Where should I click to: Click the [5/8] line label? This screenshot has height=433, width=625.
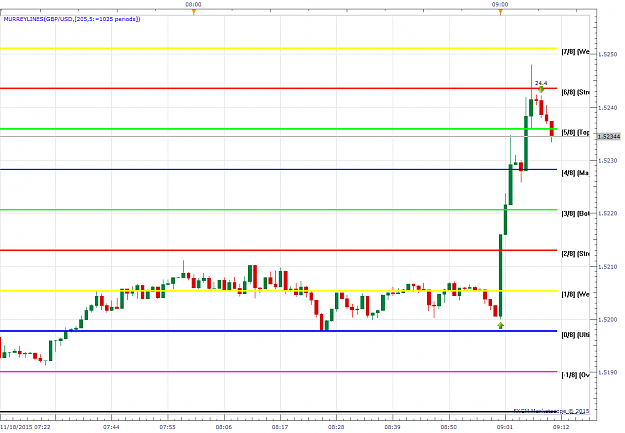click(575, 132)
